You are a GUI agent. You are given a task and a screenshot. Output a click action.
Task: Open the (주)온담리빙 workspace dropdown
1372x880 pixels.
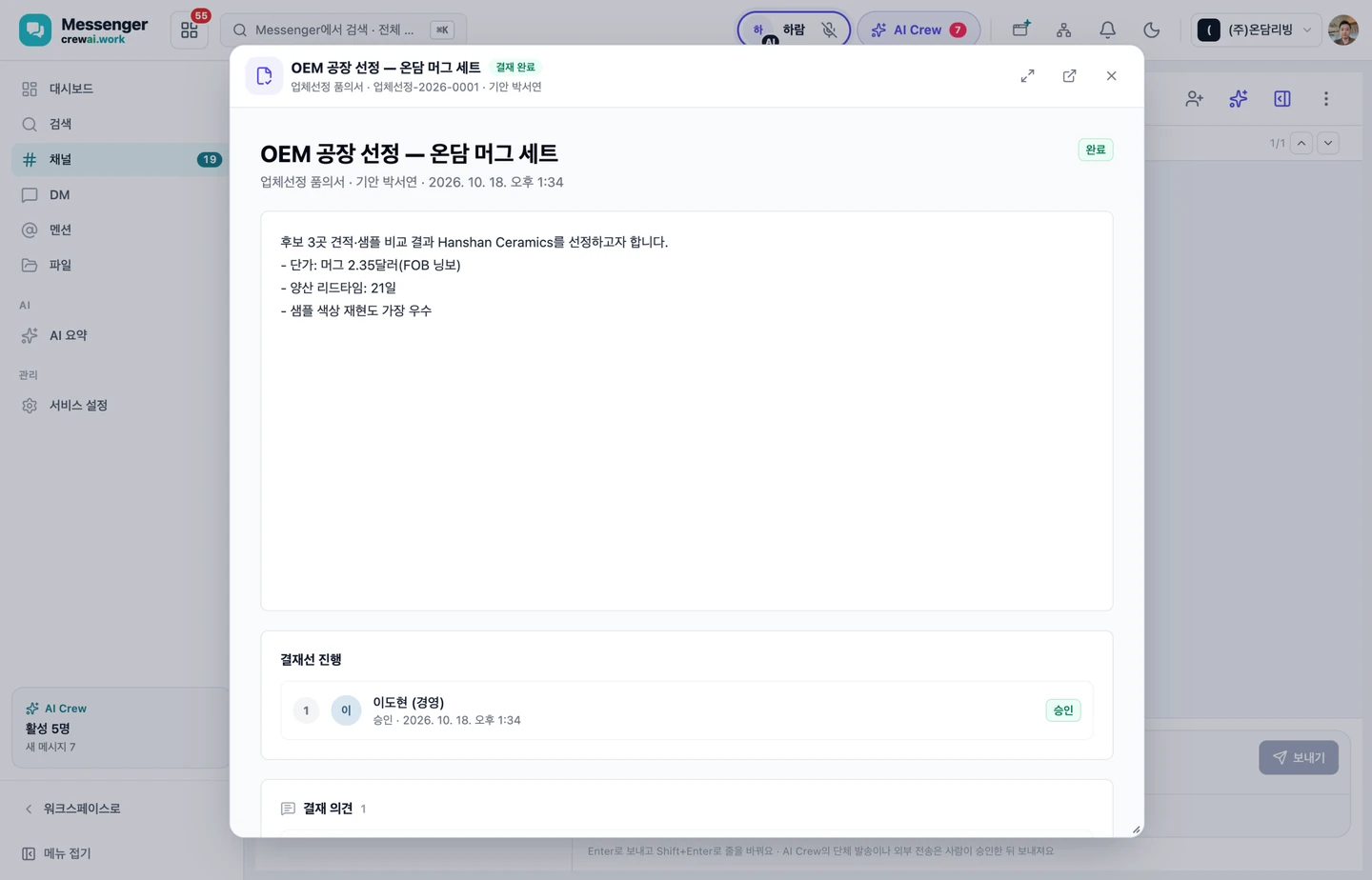(1256, 30)
